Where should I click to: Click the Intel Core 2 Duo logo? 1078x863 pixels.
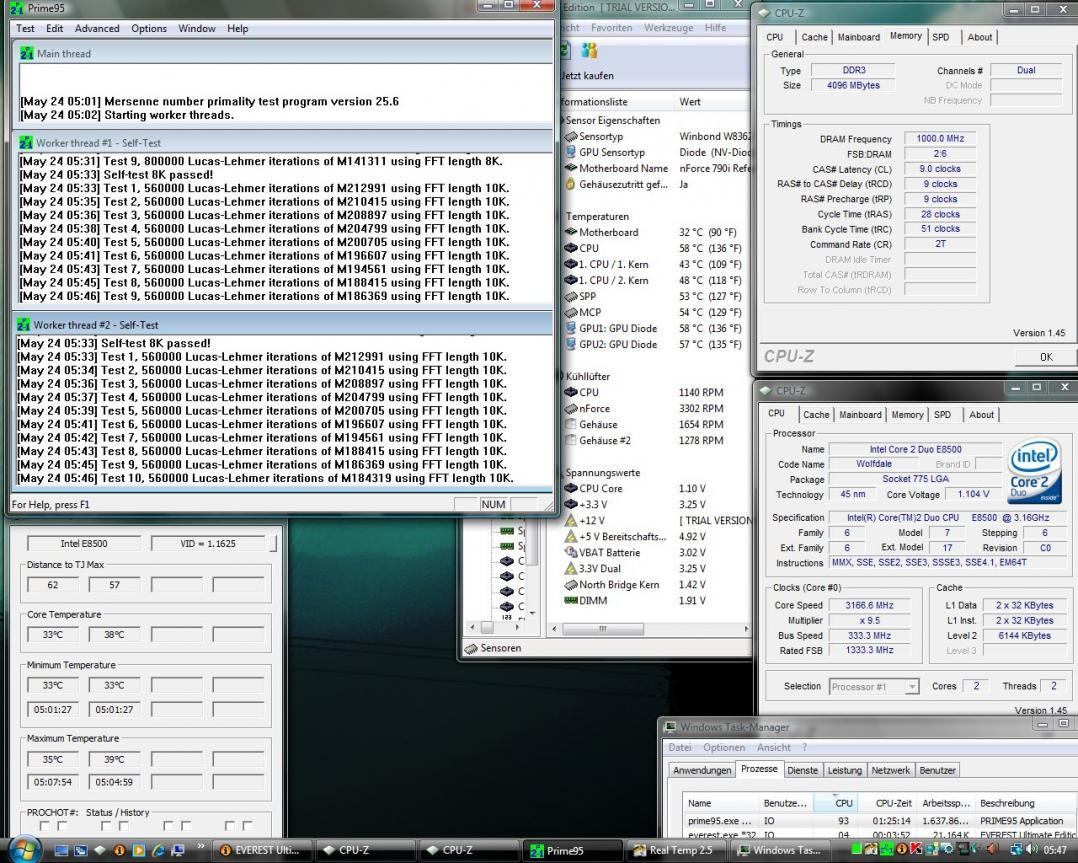pyautogui.click(x=1035, y=471)
